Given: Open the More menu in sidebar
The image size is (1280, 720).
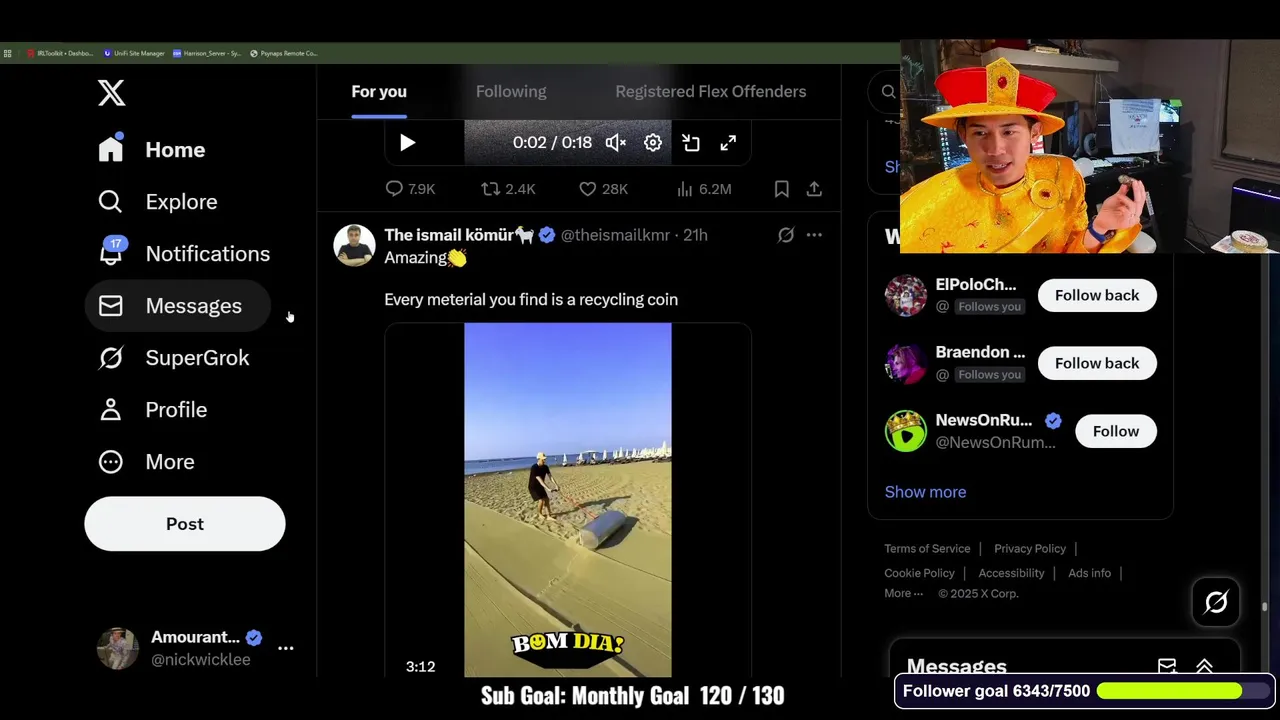Looking at the screenshot, I should click(147, 461).
